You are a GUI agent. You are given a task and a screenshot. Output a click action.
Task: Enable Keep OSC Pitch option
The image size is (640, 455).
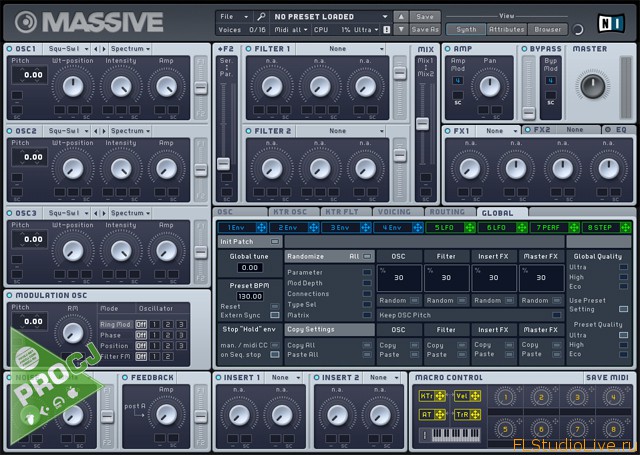coord(557,315)
